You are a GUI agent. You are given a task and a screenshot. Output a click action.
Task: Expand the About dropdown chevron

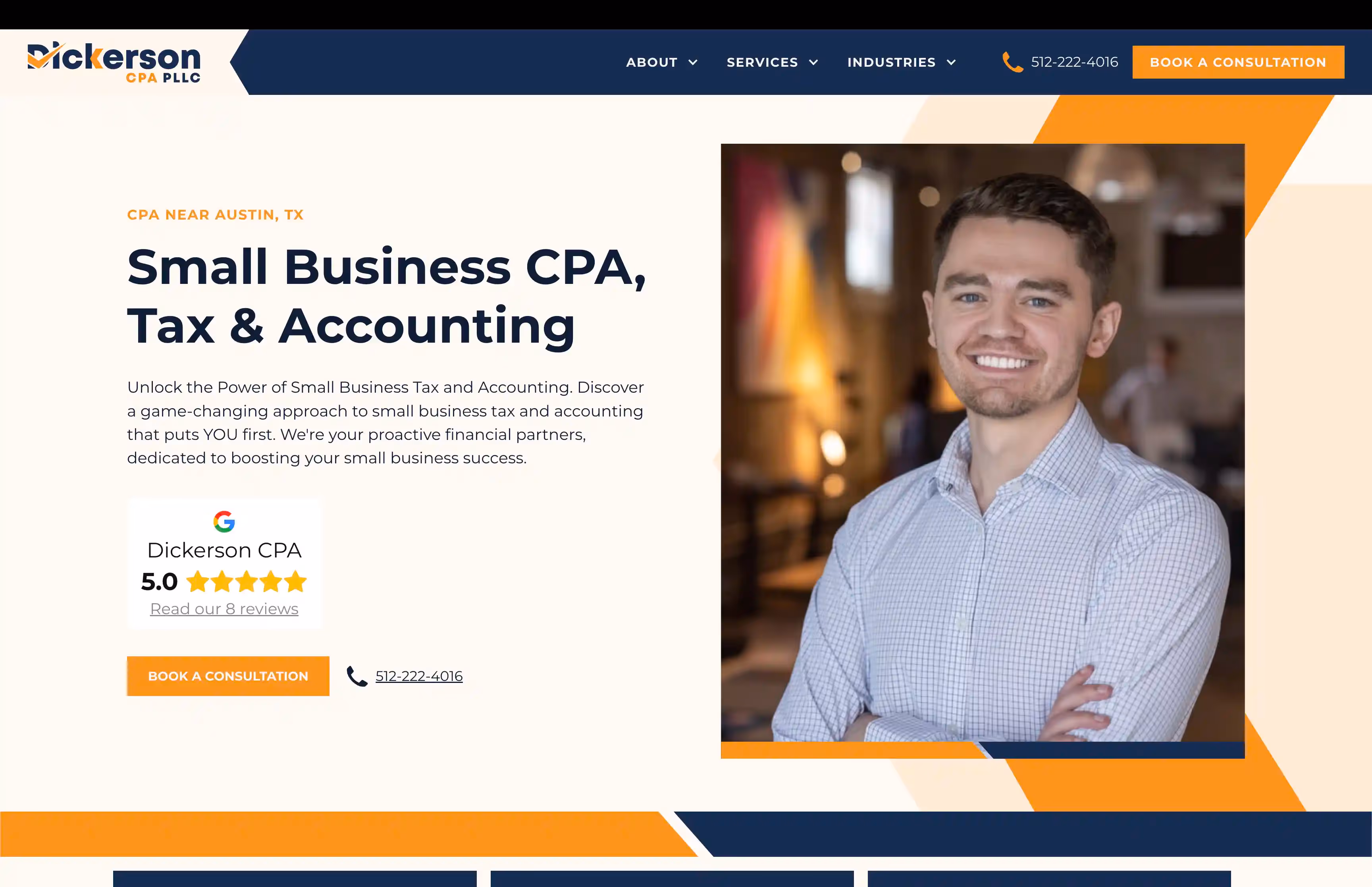pyautogui.click(x=693, y=62)
